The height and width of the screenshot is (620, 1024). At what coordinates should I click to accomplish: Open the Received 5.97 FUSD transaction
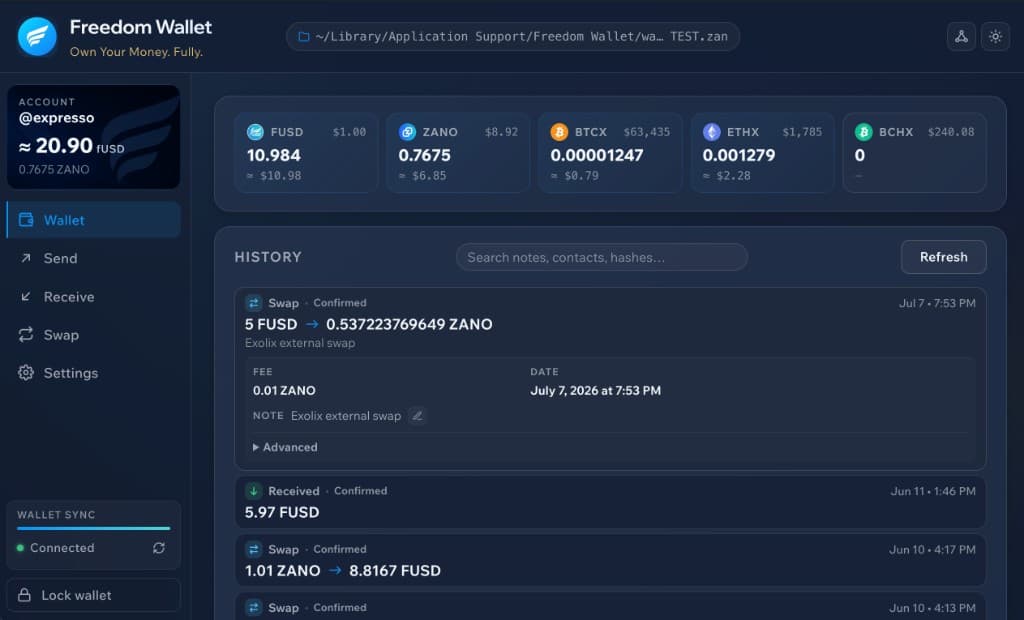tap(610, 502)
